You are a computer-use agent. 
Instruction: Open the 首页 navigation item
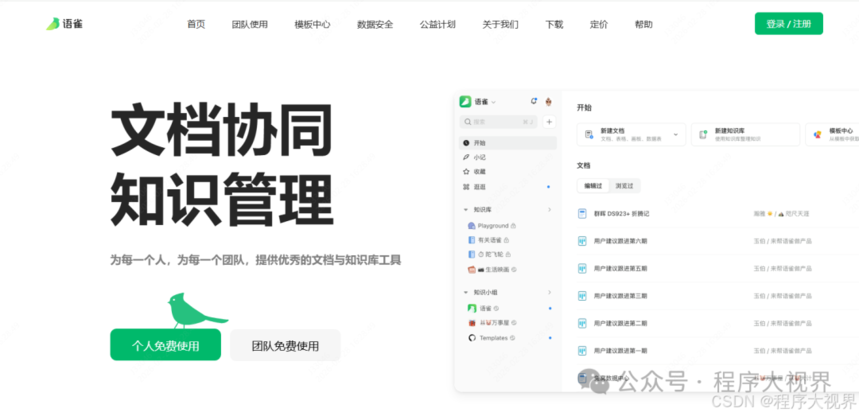click(196, 24)
